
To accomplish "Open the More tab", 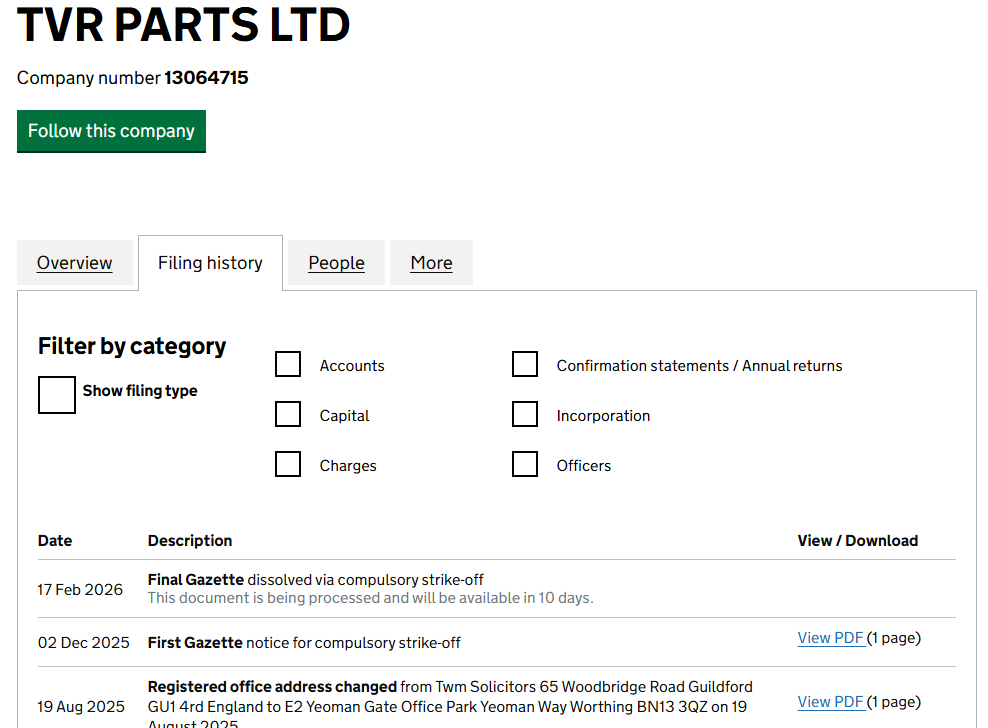I will pyautogui.click(x=431, y=263).
